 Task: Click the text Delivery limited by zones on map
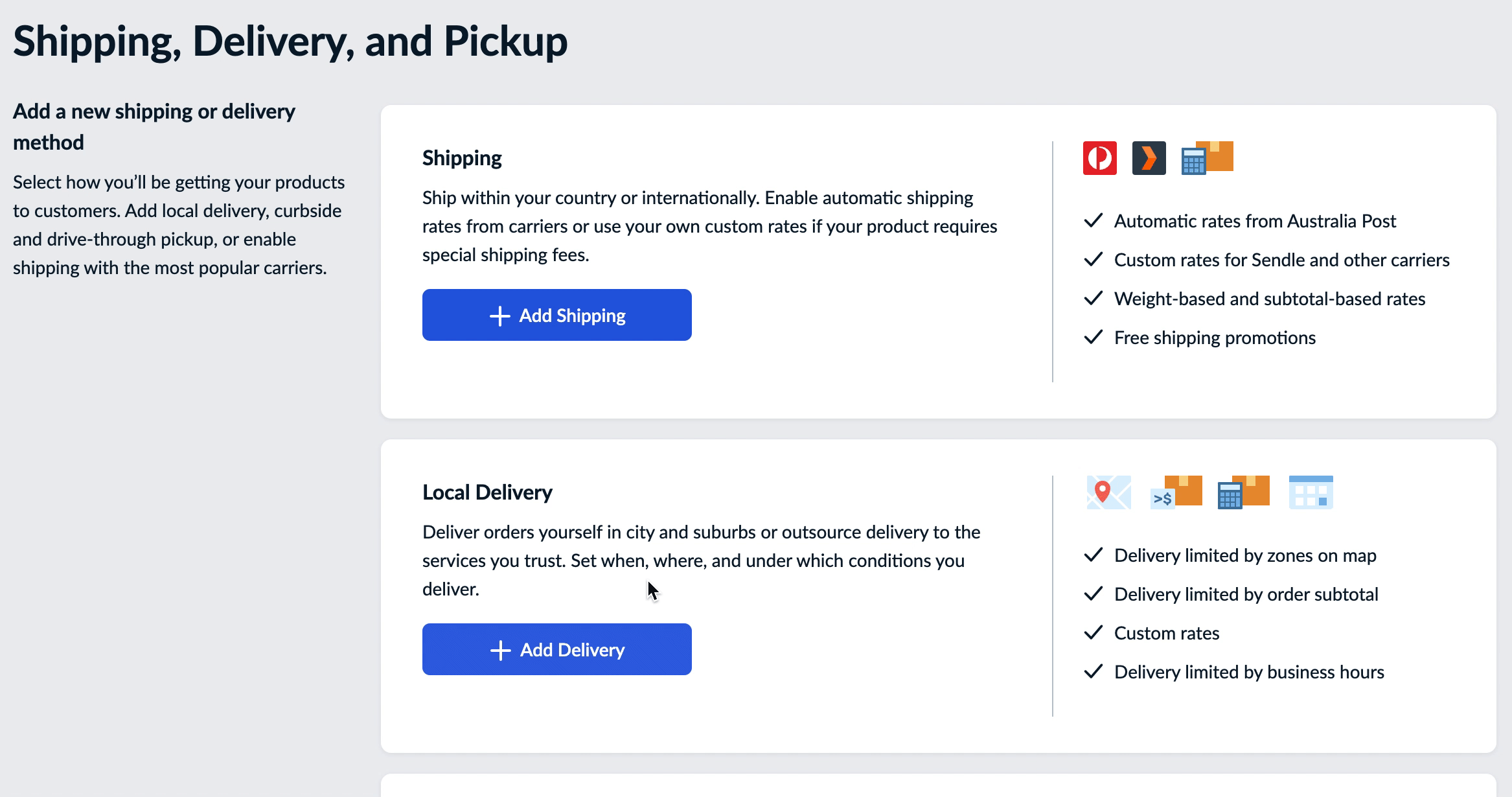click(x=1245, y=556)
